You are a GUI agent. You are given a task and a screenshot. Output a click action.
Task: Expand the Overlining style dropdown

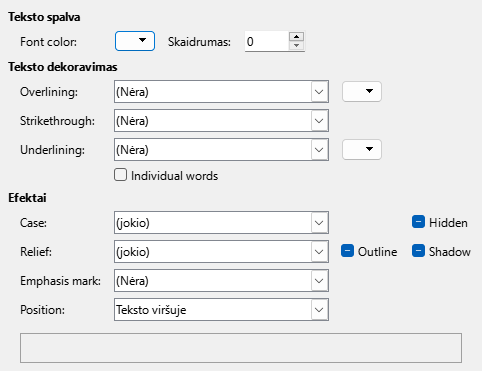tap(221, 91)
